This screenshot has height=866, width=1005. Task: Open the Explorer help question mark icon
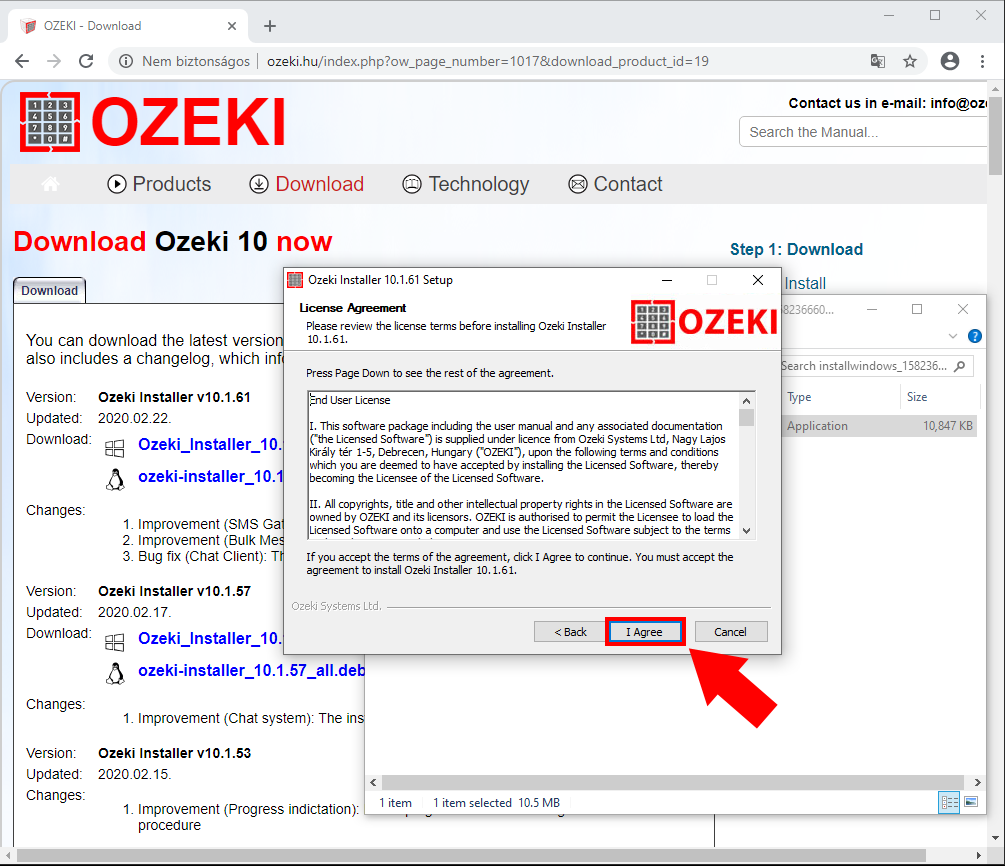coord(975,336)
